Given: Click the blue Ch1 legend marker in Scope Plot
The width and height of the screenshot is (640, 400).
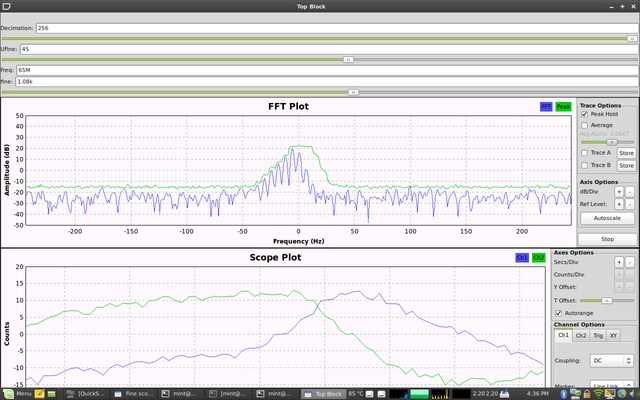Looking at the screenshot, I should [522, 258].
